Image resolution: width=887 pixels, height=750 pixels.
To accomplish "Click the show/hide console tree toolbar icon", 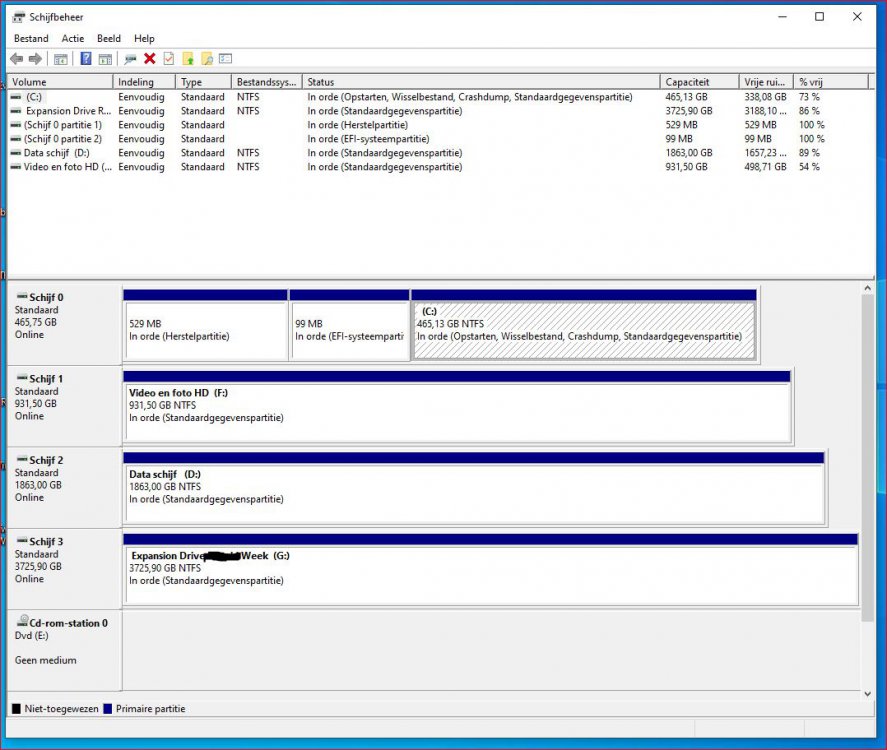I will 61,59.
